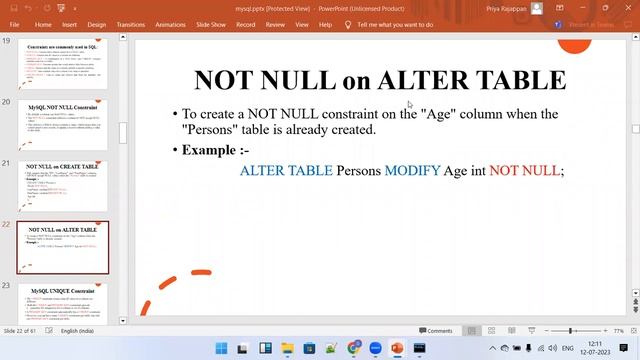
Task: Show hidden tray icons chevron
Action: click(x=493, y=348)
